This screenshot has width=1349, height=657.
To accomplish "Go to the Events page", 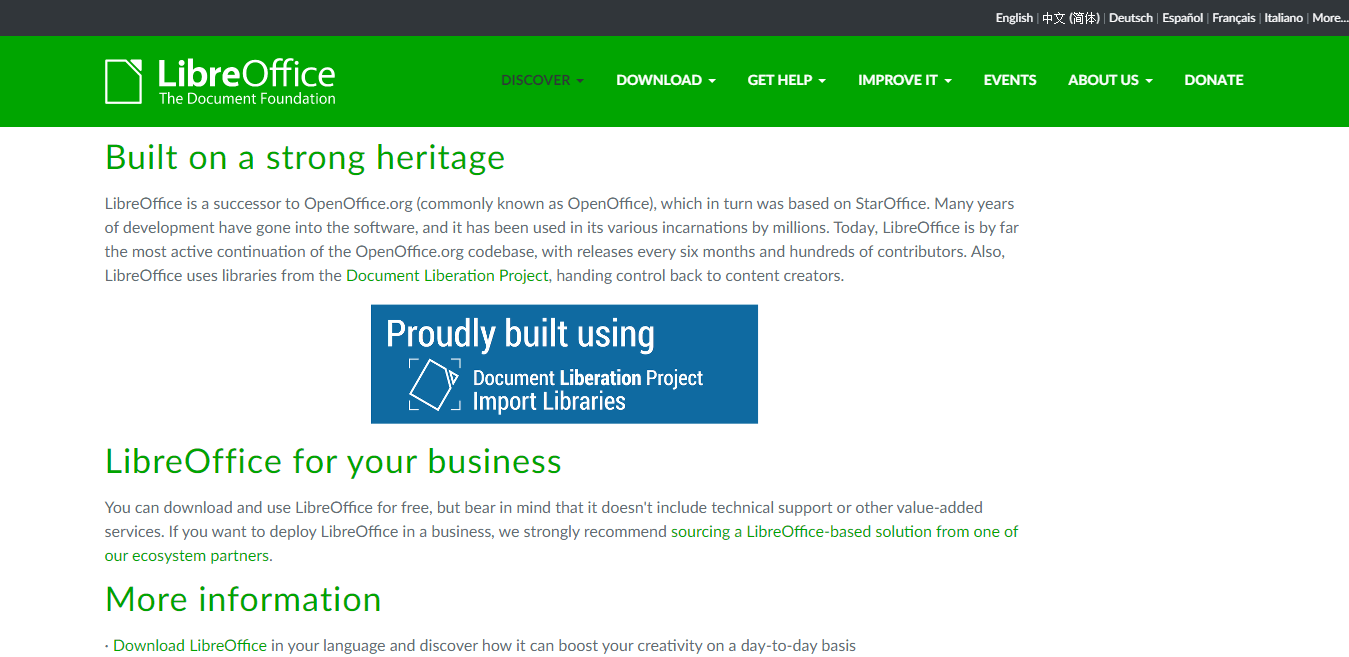I will click(1010, 80).
